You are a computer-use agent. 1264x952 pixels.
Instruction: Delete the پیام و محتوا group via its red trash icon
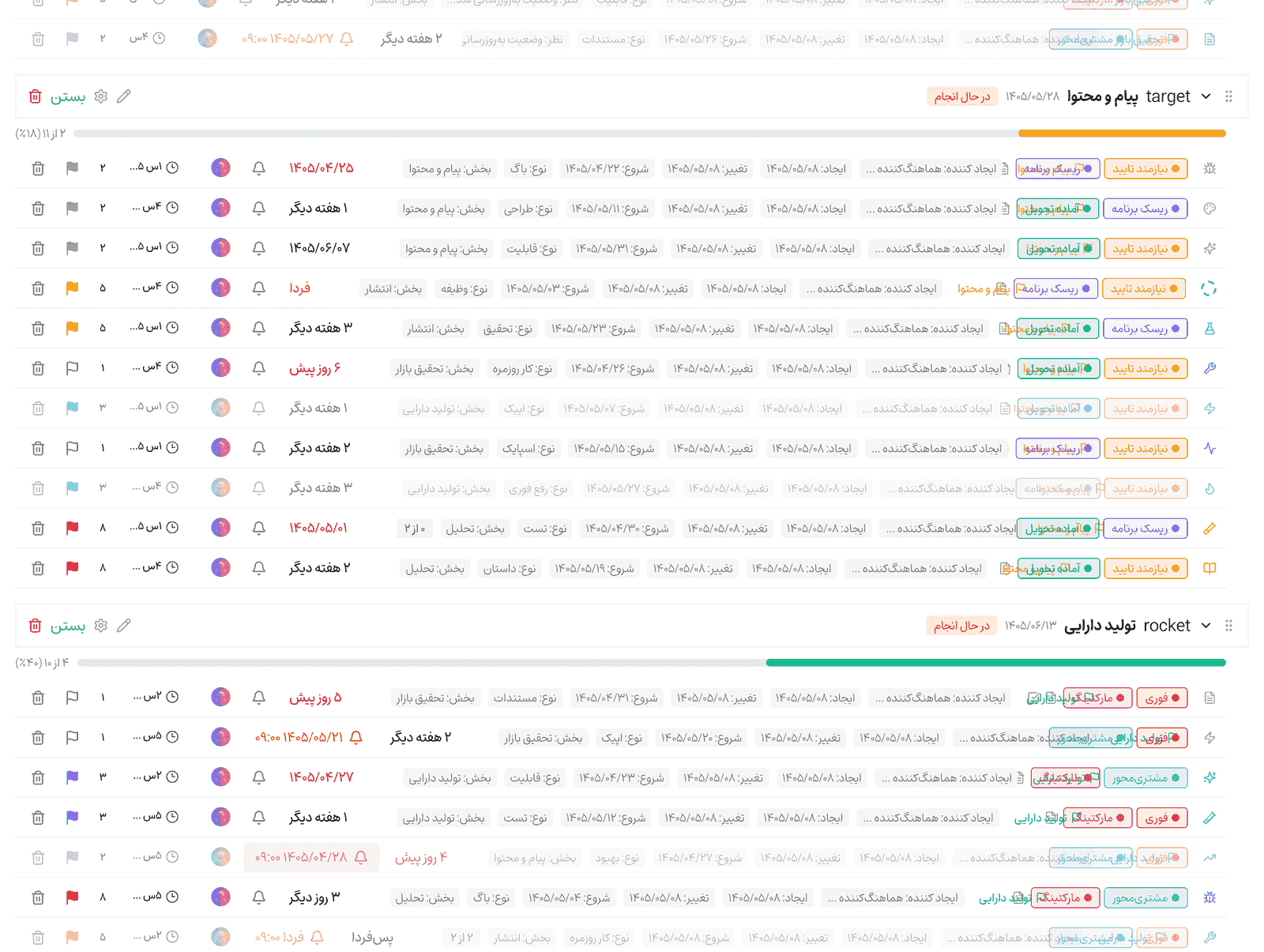coord(35,96)
